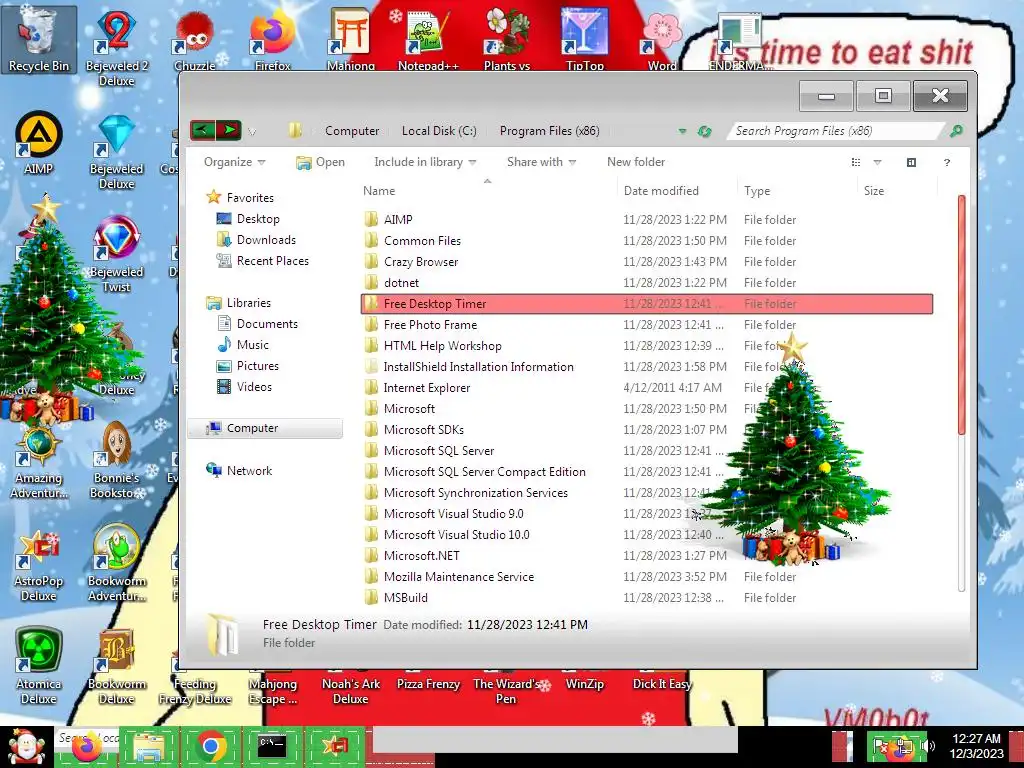Select the AIMP folder row
The image size is (1024, 768).
[x=647, y=219]
